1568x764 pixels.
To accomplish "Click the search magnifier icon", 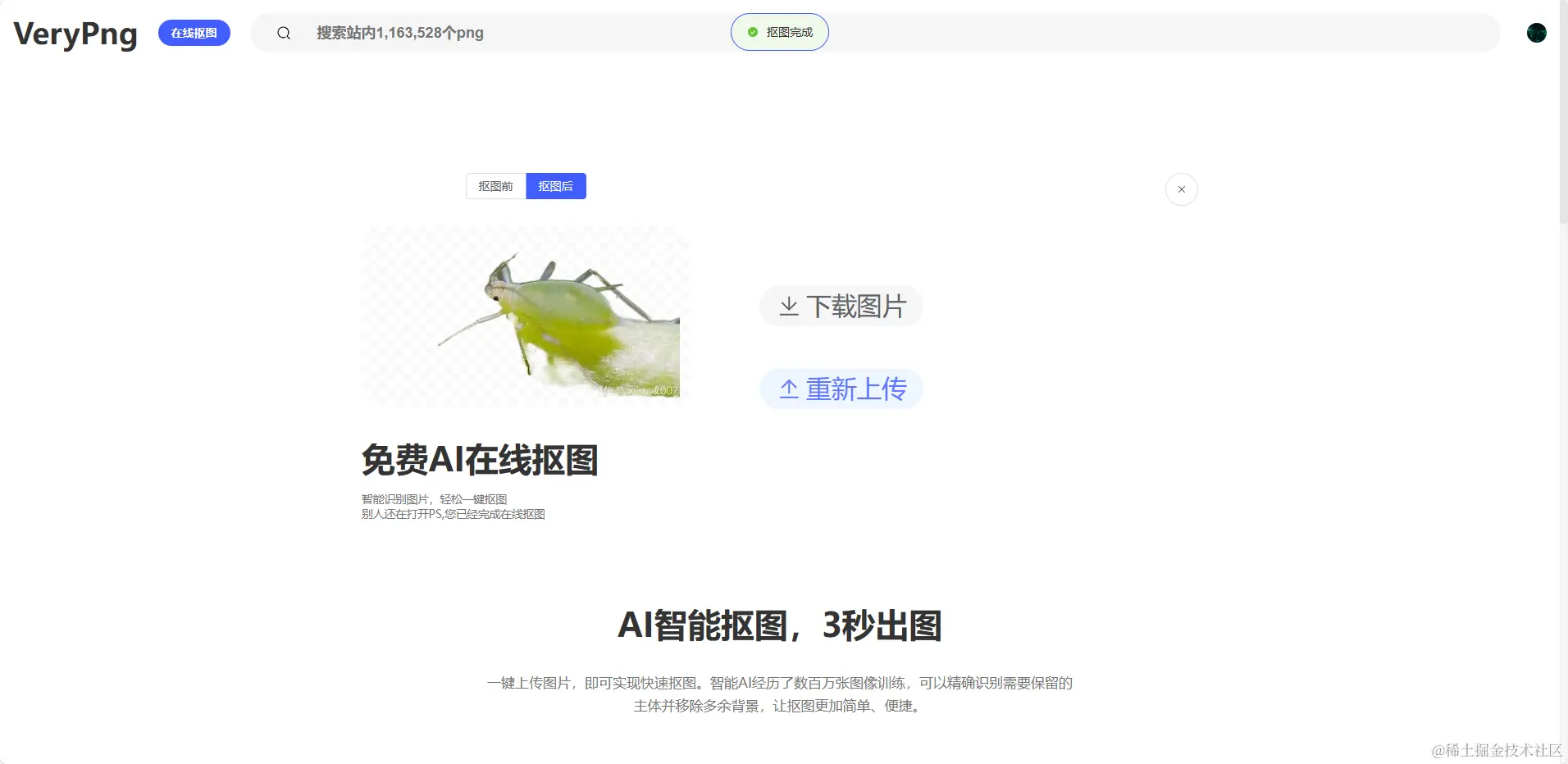I will 284,33.
